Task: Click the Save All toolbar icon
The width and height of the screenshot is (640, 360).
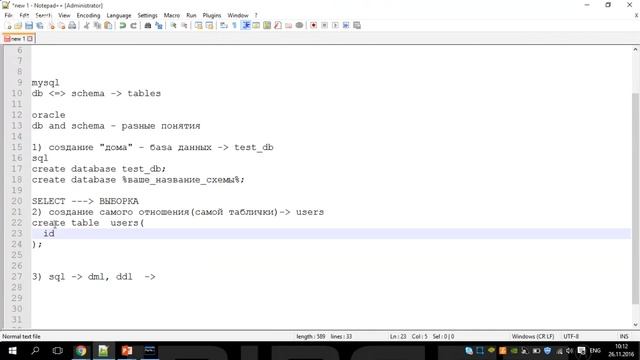Action: coord(40,25)
